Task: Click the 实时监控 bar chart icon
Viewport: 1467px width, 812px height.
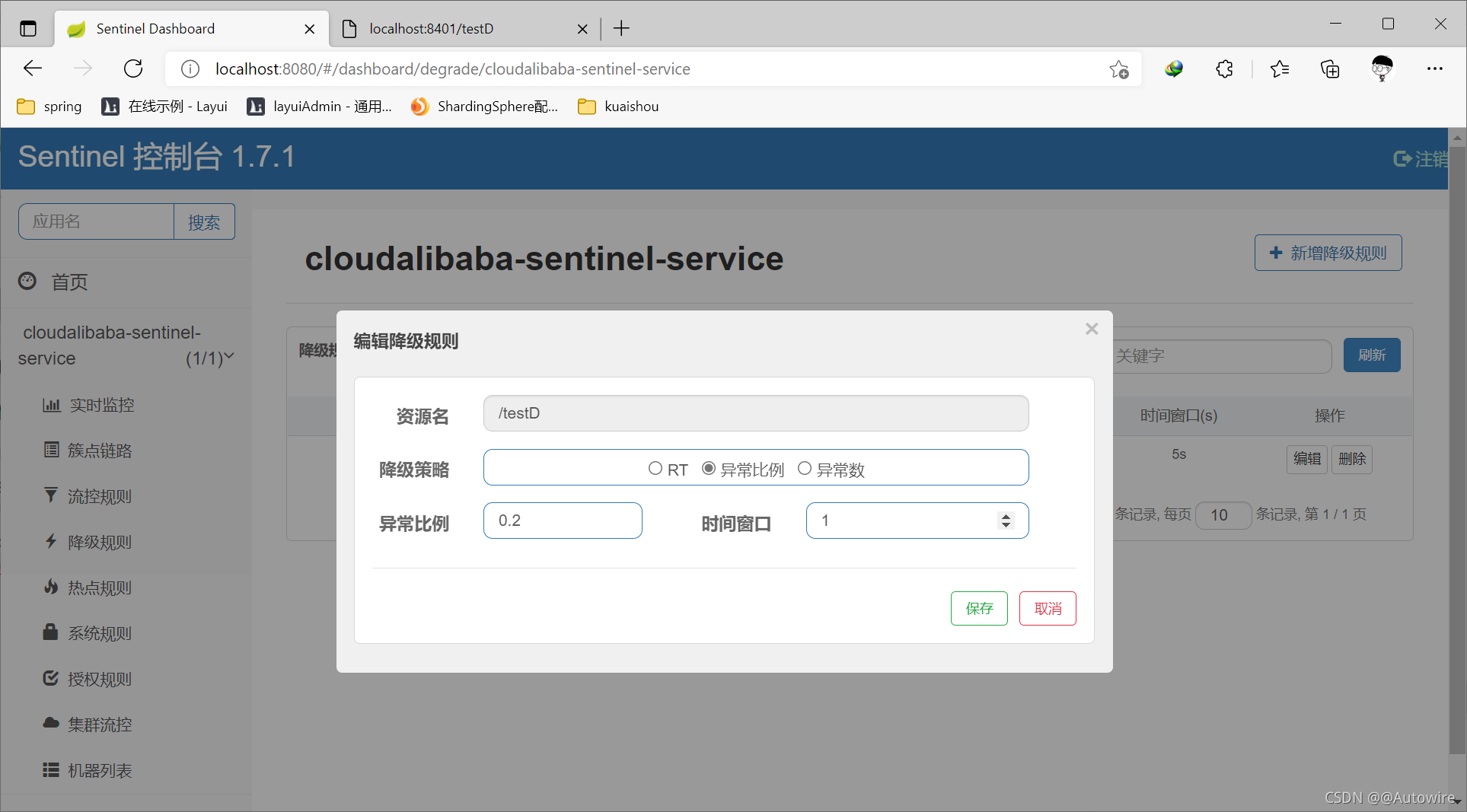Action: [51, 405]
